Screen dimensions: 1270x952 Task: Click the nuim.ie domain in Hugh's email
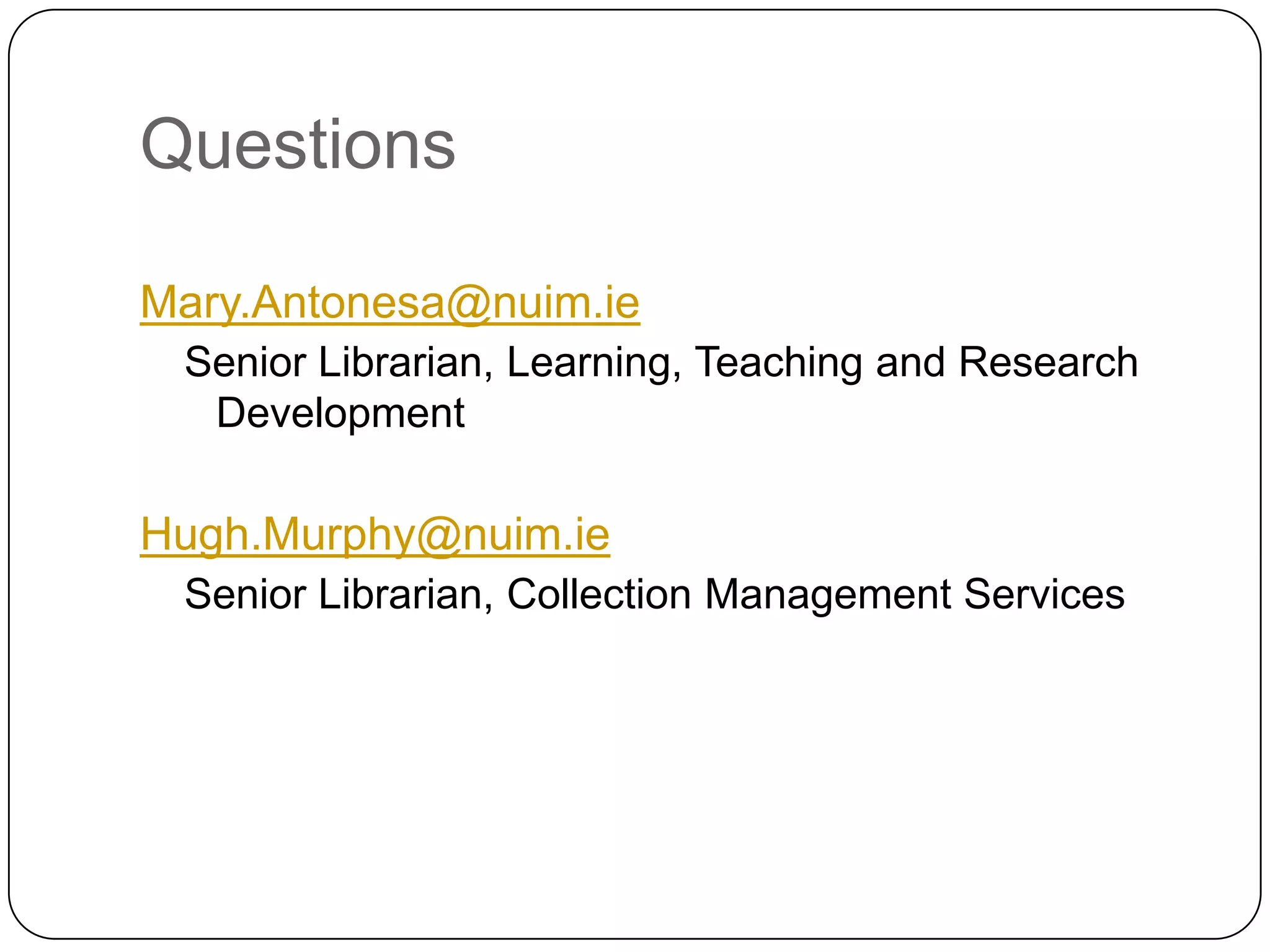536,534
